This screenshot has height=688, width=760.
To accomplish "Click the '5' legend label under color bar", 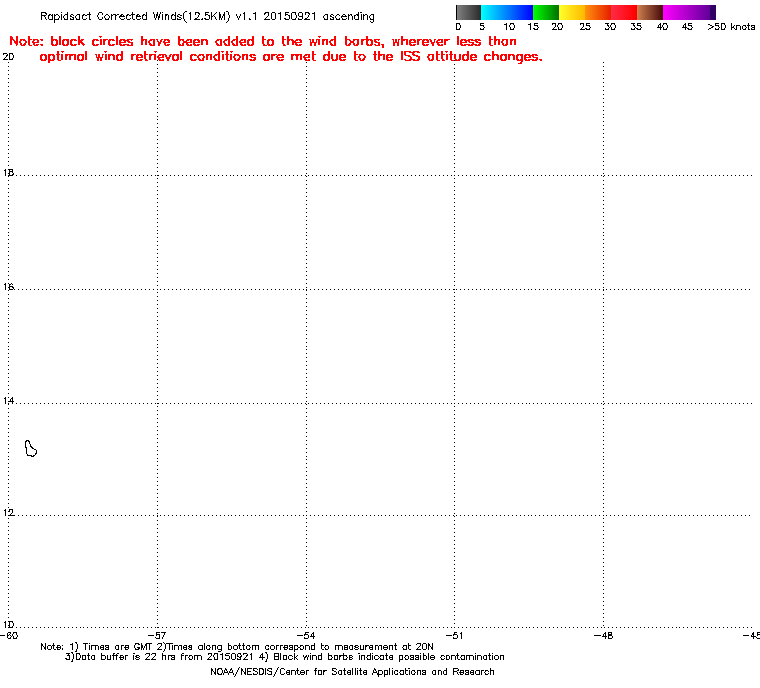I will pyautogui.click(x=482, y=27).
